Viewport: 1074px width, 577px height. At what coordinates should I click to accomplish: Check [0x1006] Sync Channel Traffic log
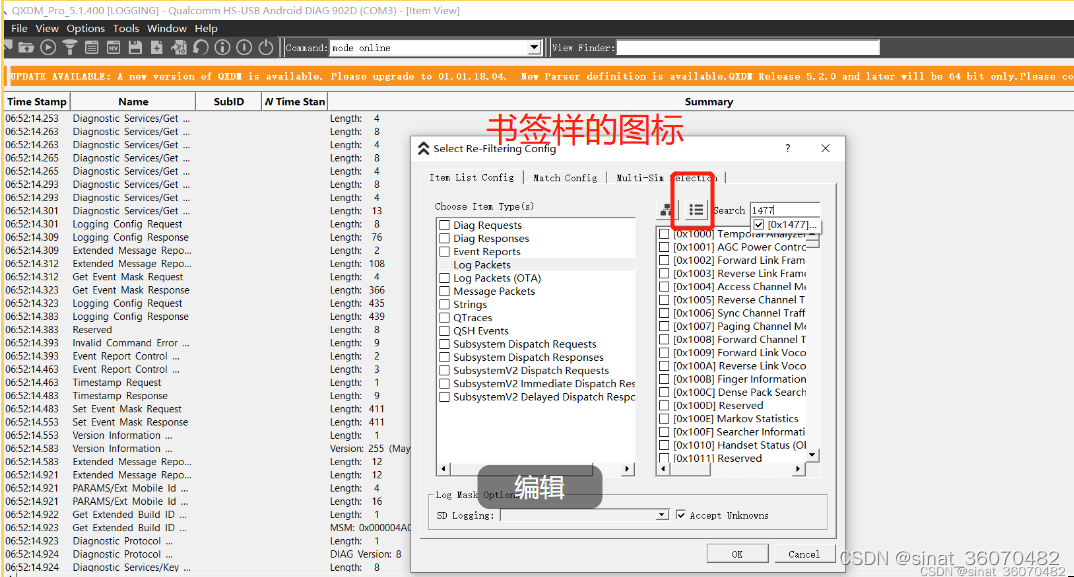tap(664, 312)
